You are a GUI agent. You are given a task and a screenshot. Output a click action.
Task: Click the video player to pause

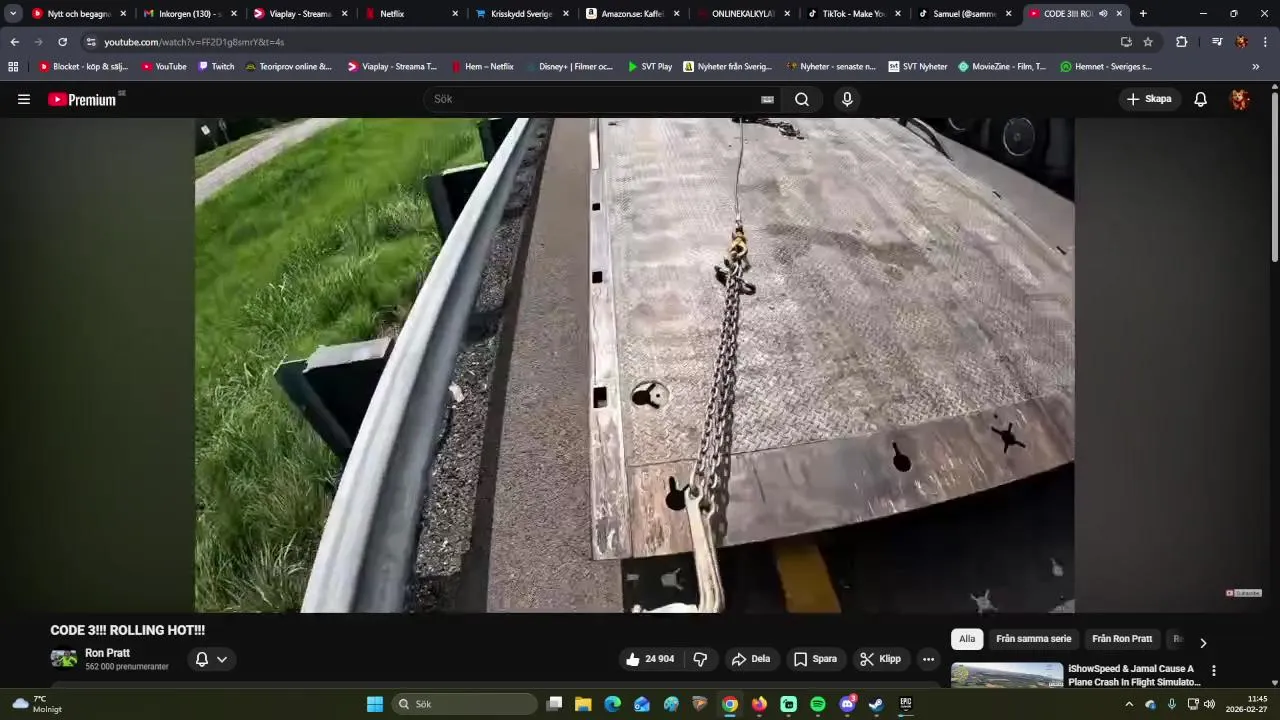(634, 365)
